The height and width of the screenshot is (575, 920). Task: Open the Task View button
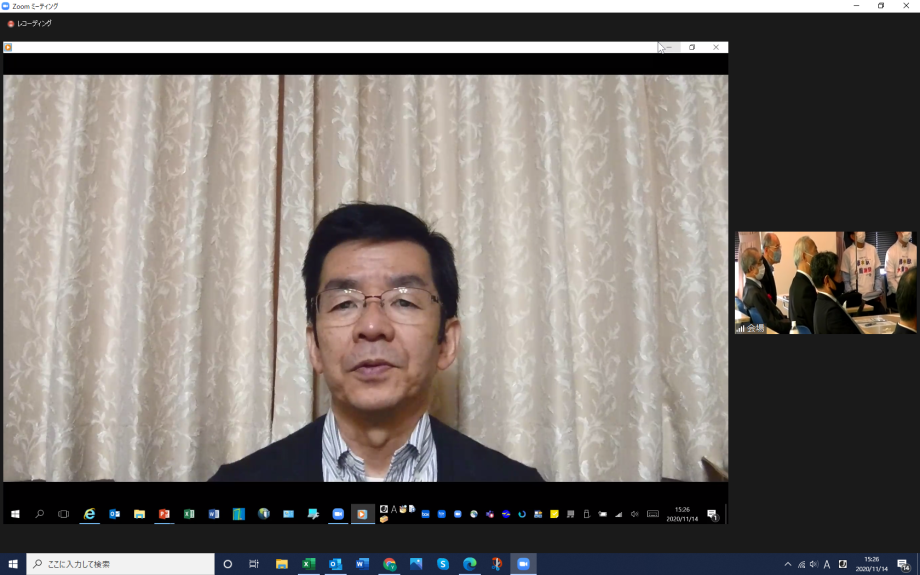click(x=254, y=564)
